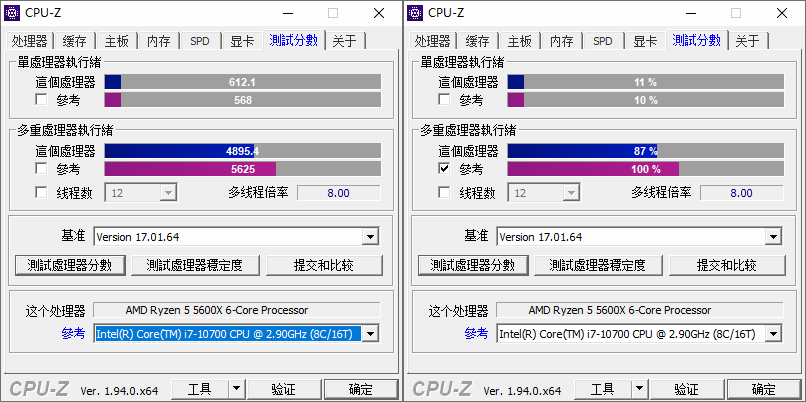Select 測試分數 tab in right window
This screenshot has height=402, width=806.
click(697, 40)
